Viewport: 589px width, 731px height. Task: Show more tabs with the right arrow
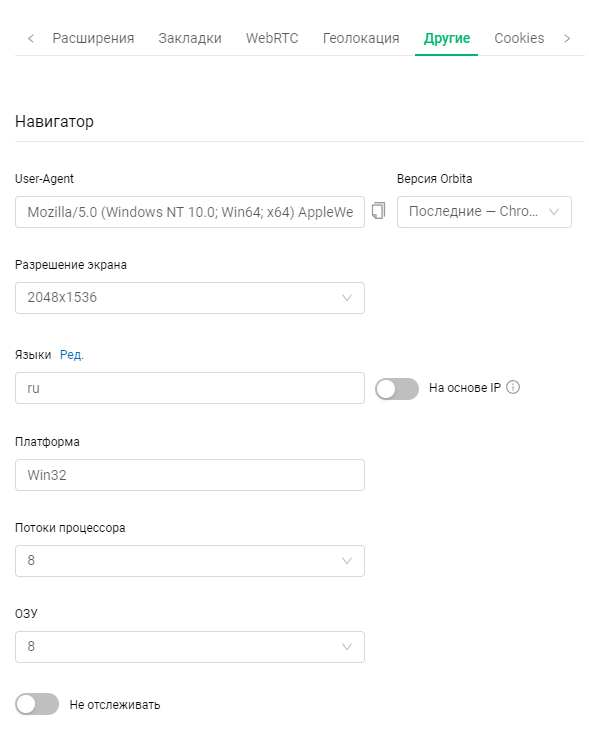pyautogui.click(x=567, y=38)
